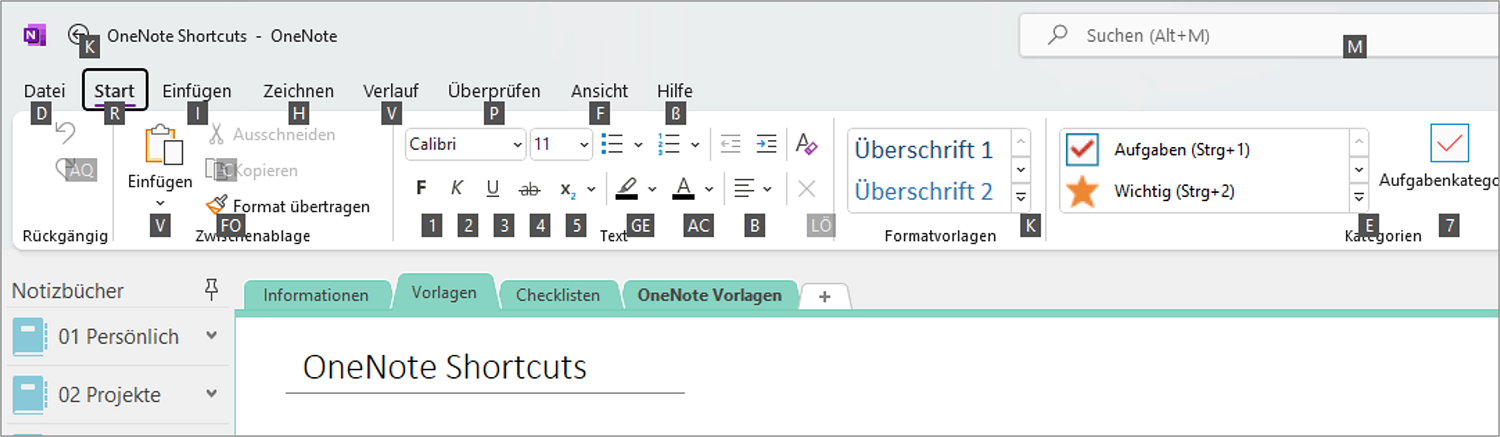Image resolution: width=1500 pixels, height=437 pixels.
Task: Open the font color picker arrow
Action: click(709, 188)
